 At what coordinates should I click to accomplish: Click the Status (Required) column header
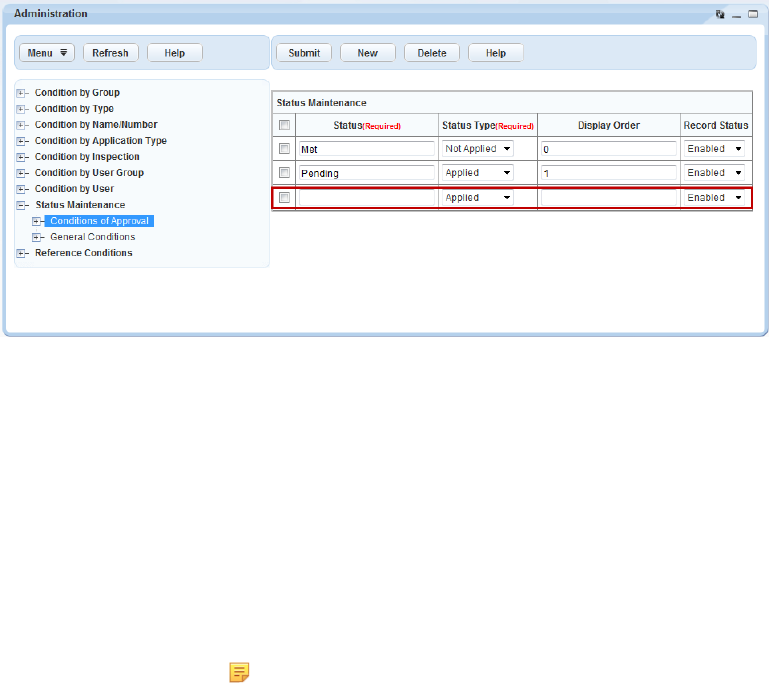pyautogui.click(x=367, y=126)
